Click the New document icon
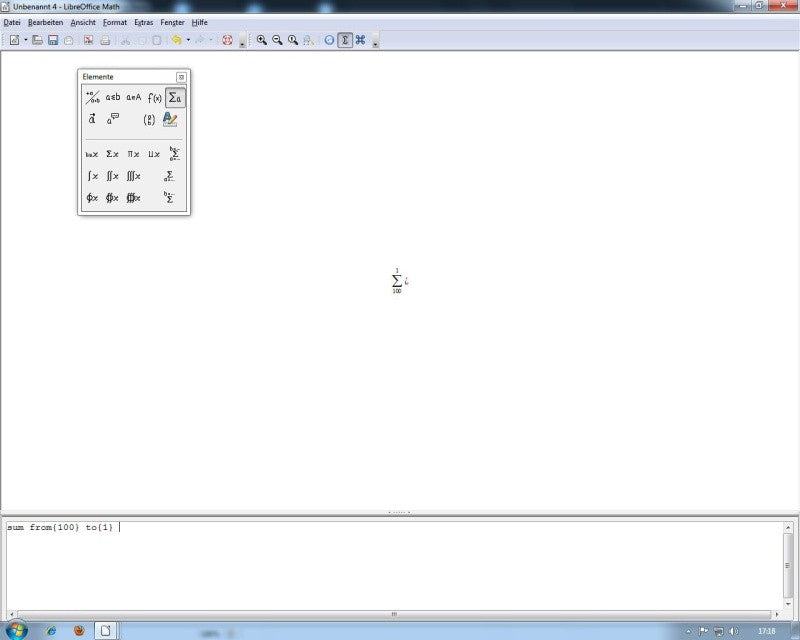The image size is (800, 640). (14, 40)
